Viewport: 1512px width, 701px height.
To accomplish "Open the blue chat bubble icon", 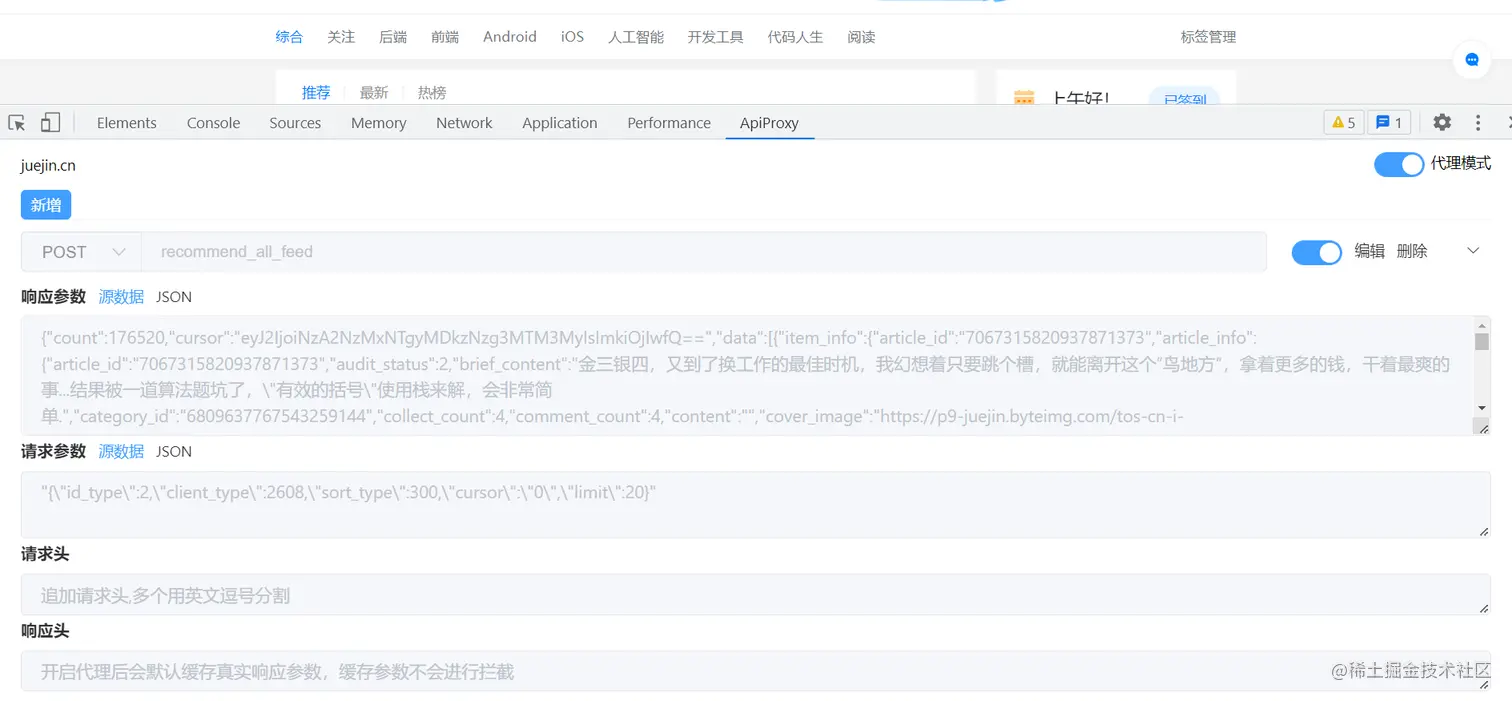I will tap(1472, 60).
